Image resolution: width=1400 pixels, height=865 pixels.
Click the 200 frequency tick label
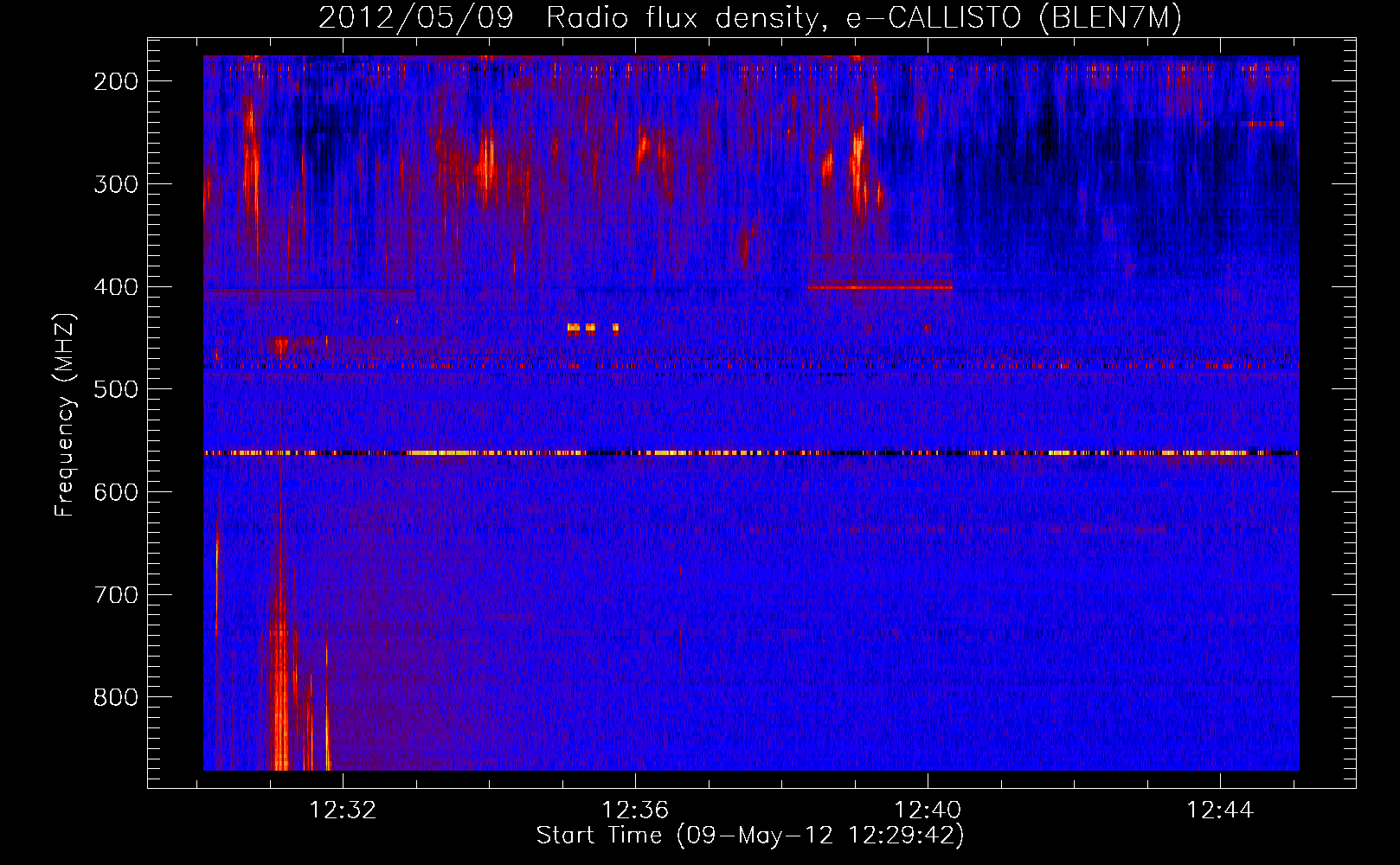pos(116,81)
